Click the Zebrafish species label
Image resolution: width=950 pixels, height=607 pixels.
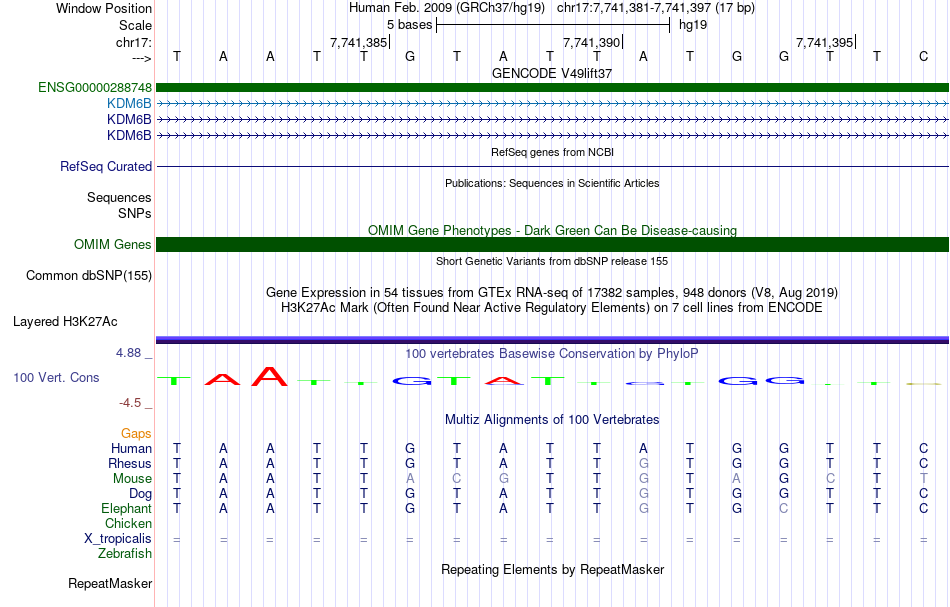click(x=125, y=554)
